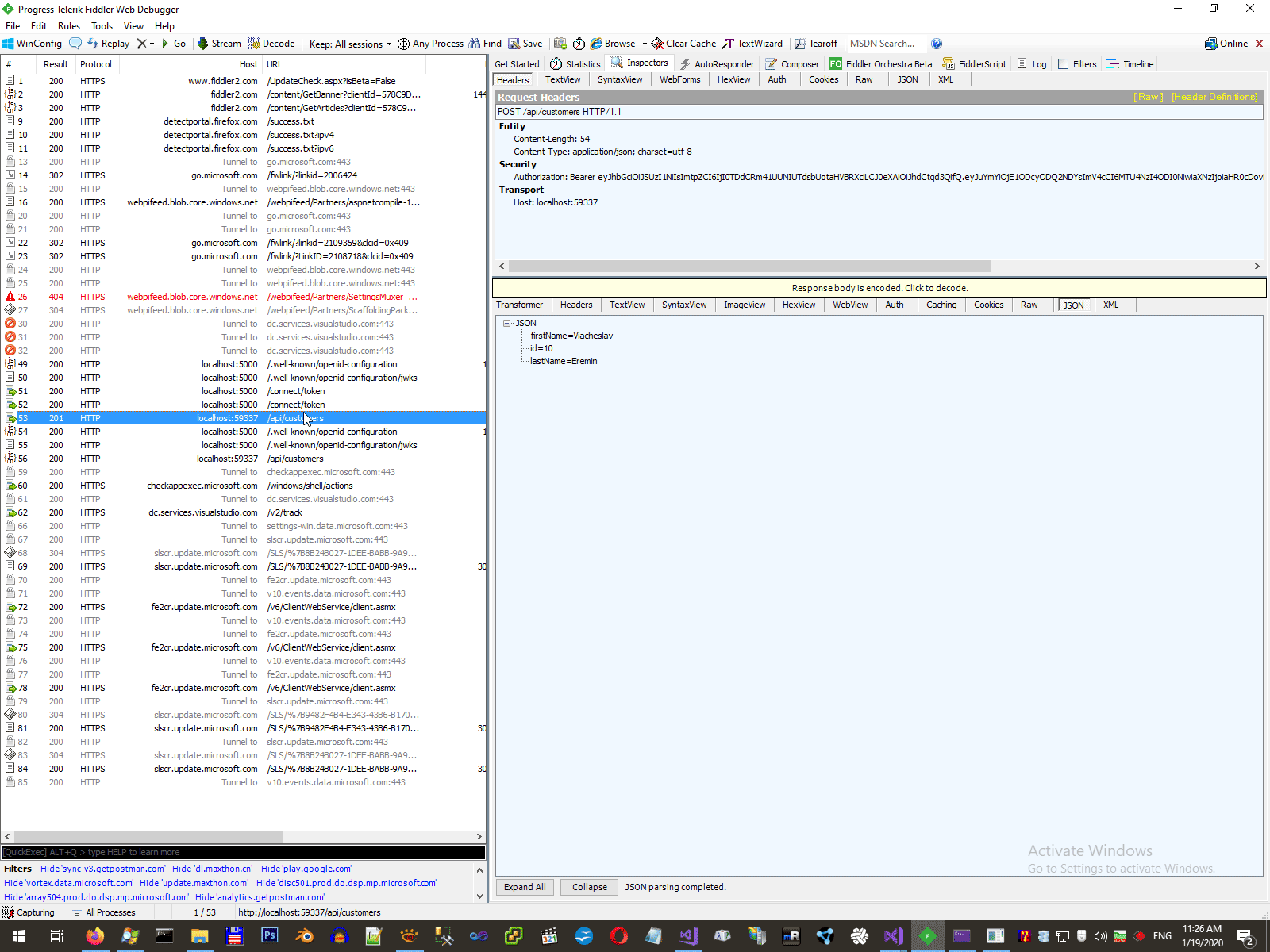Click the Header Definitions link

[1214, 97]
